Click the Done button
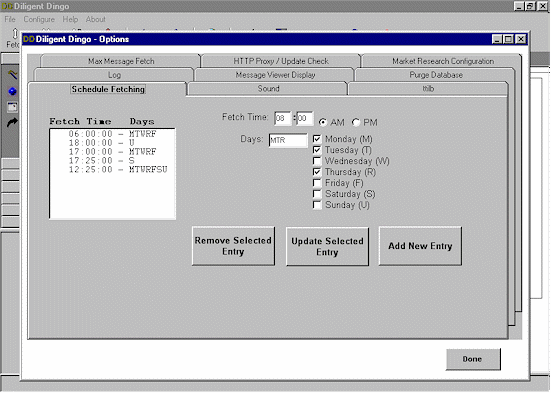Viewport: 551px width, 393px height. click(x=473, y=359)
